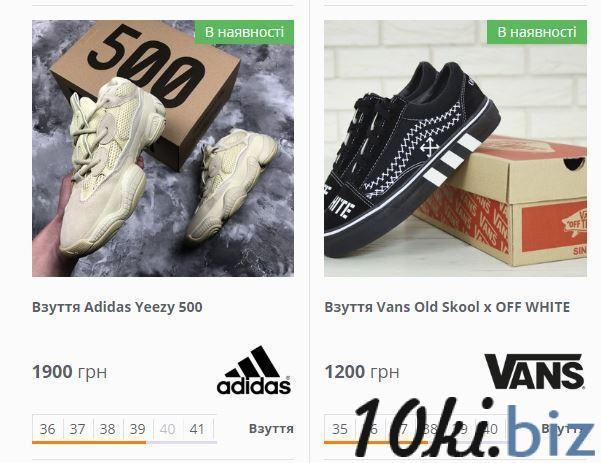The width and height of the screenshot is (601, 463).
Task: Click the orange size availability bar under Yeezy
Action: [89, 442]
